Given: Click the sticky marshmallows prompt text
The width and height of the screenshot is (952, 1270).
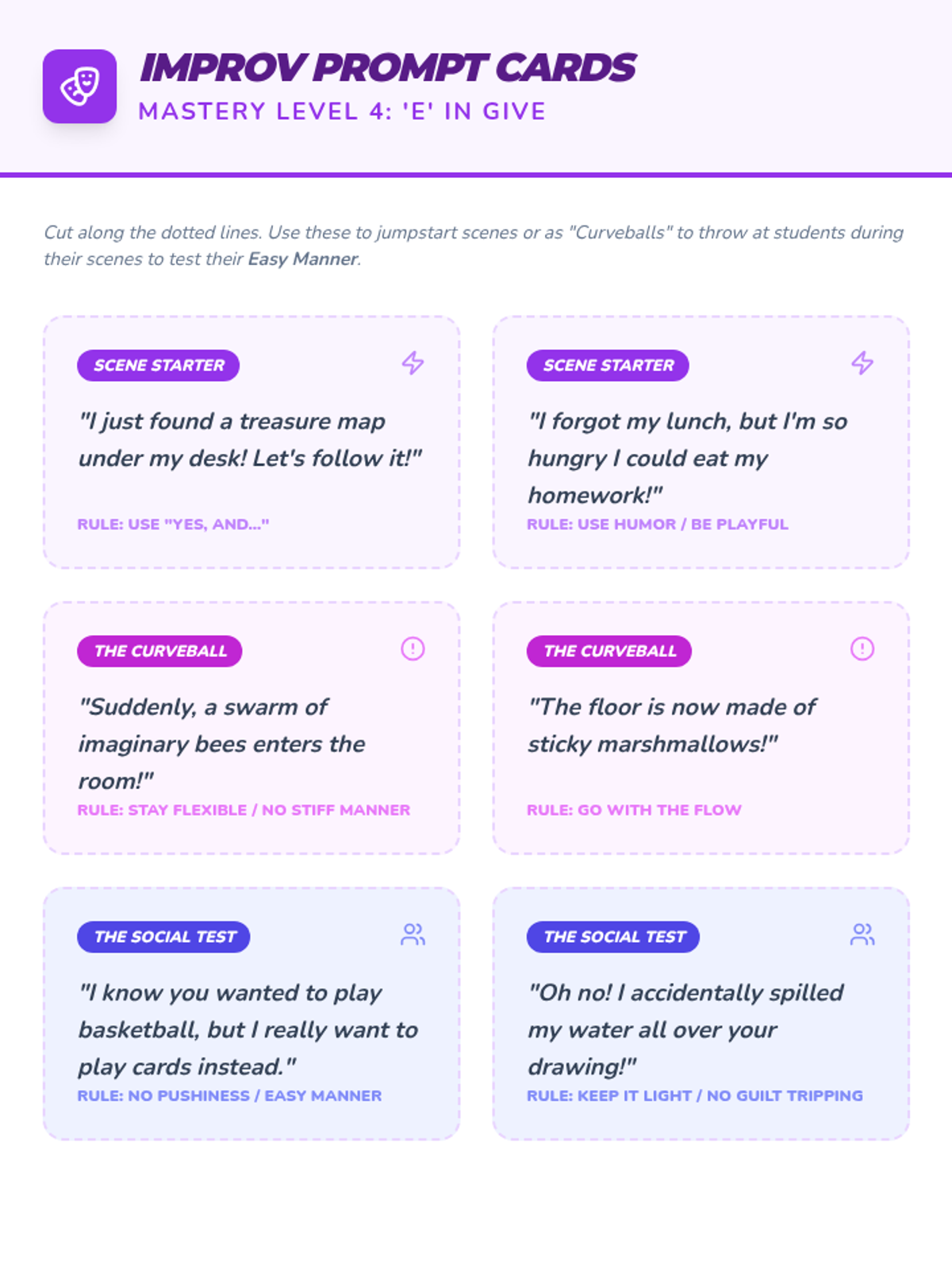Looking at the screenshot, I should coord(672,725).
